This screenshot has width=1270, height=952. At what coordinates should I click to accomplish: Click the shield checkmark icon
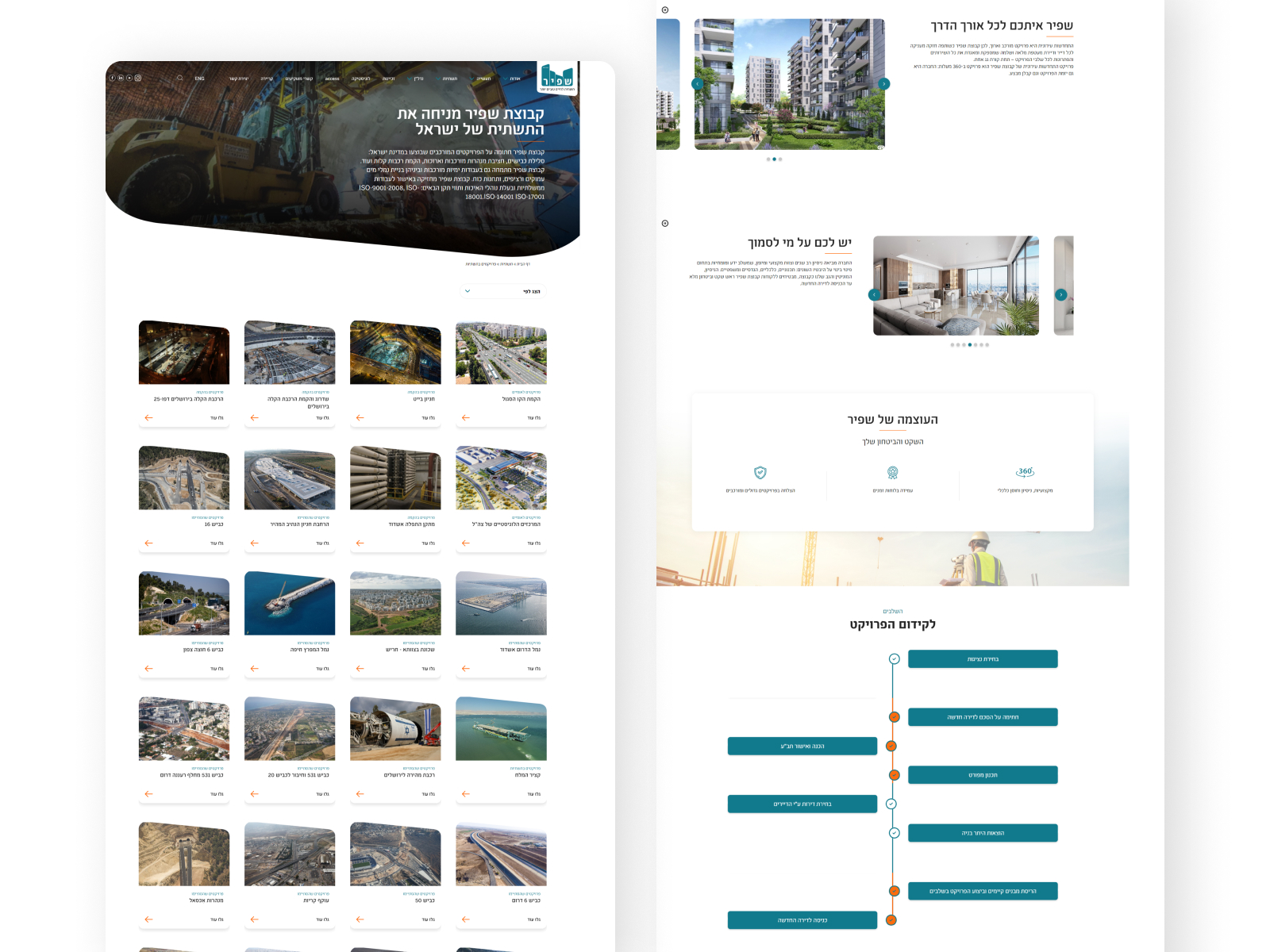(760, 473)
